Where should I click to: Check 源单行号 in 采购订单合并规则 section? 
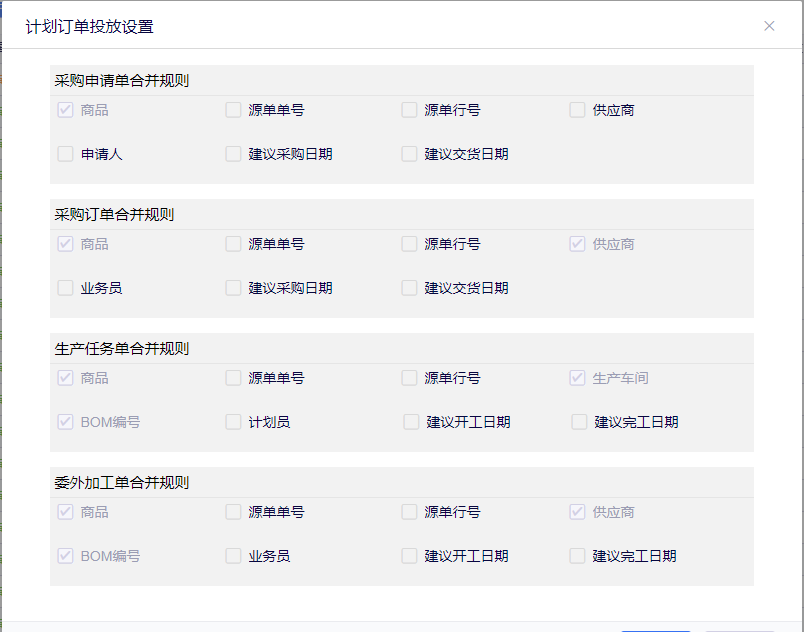pos(409,244)
